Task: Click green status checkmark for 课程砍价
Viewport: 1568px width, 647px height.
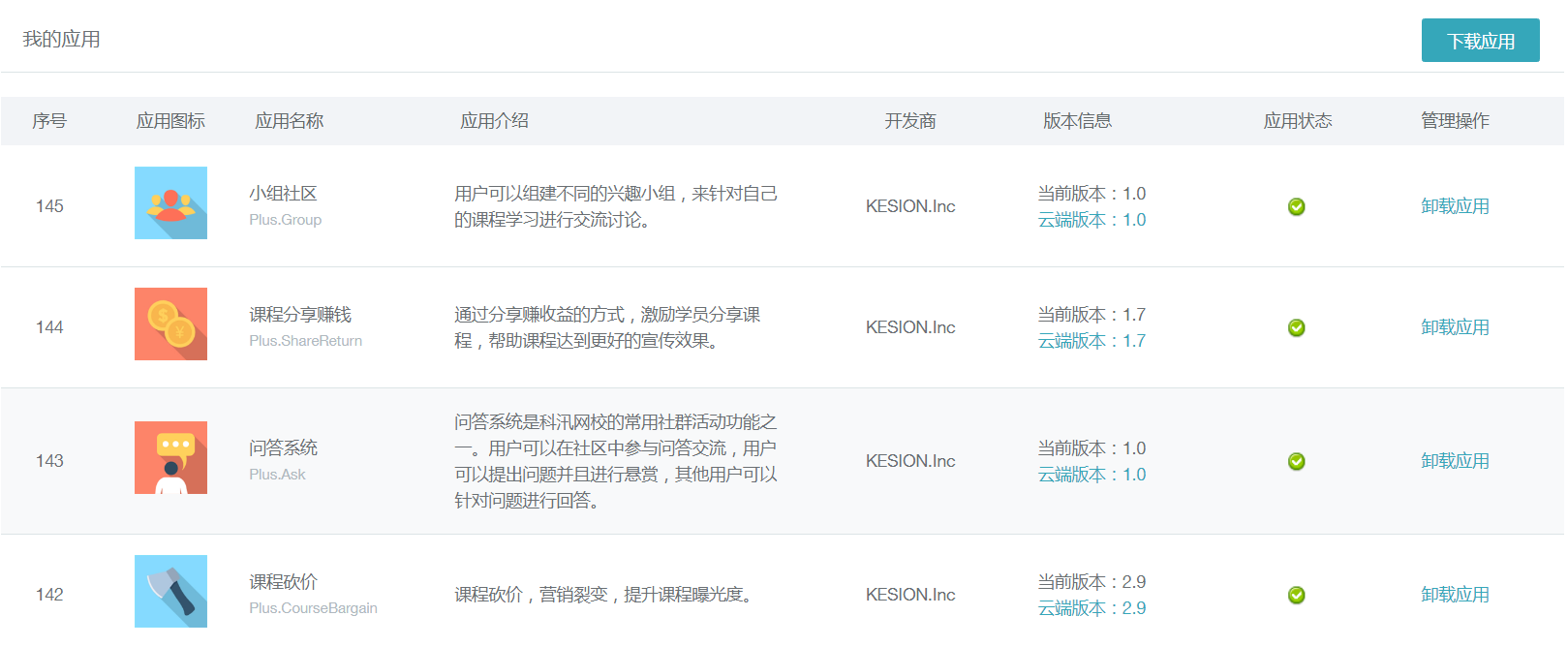Action: pyautogui.click(x=1297, y=595)
